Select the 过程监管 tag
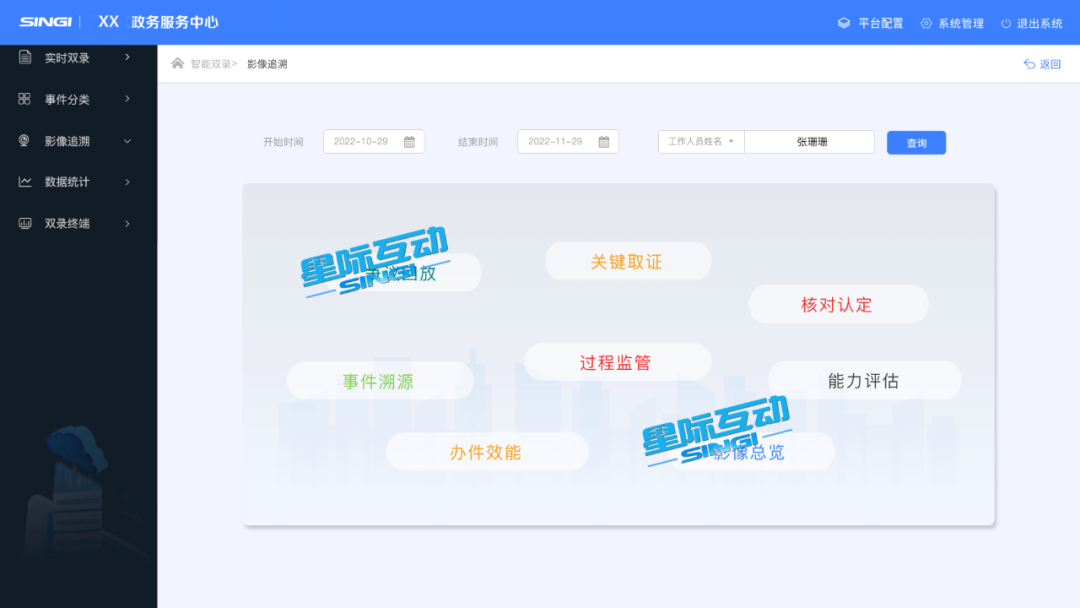 (616, 363)
